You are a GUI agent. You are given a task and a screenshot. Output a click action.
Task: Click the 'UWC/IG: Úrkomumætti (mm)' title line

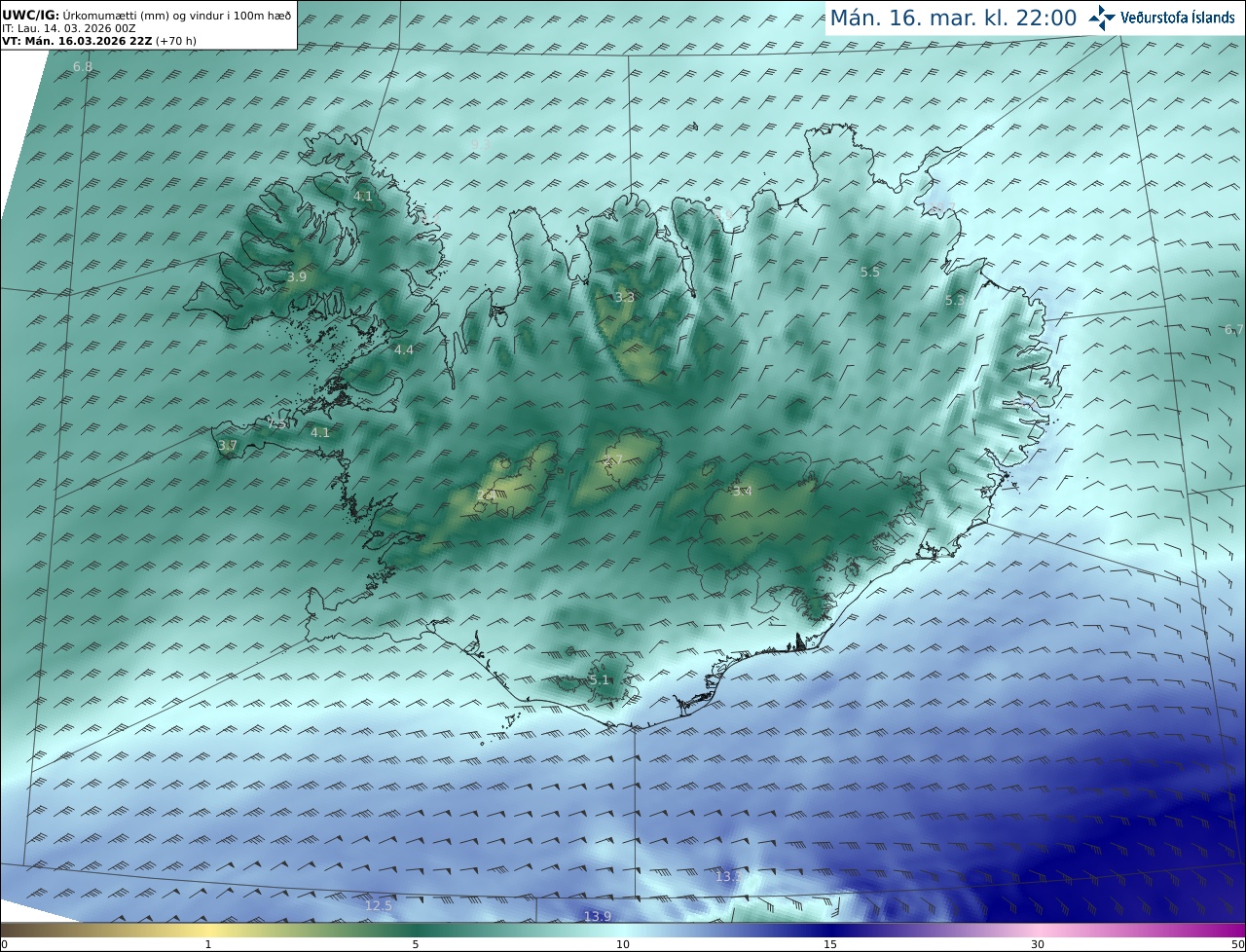click(x=146, y=16)
